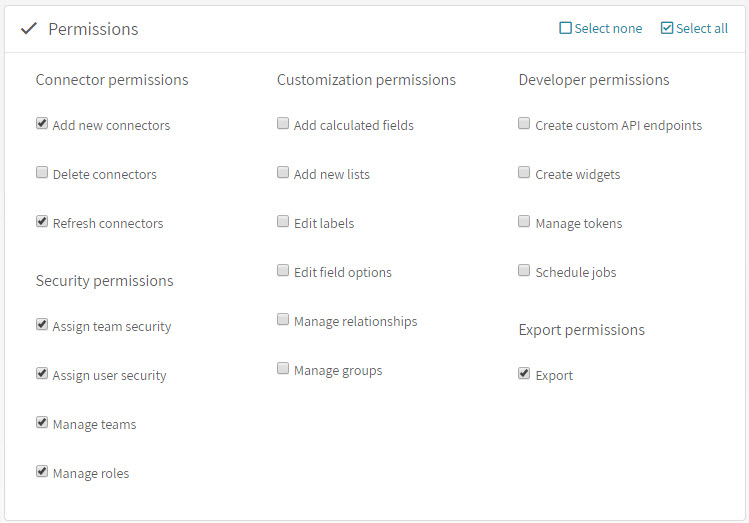Uncheck Assign user security
This screenshot has width=749, height=523.
click(42, 373)
